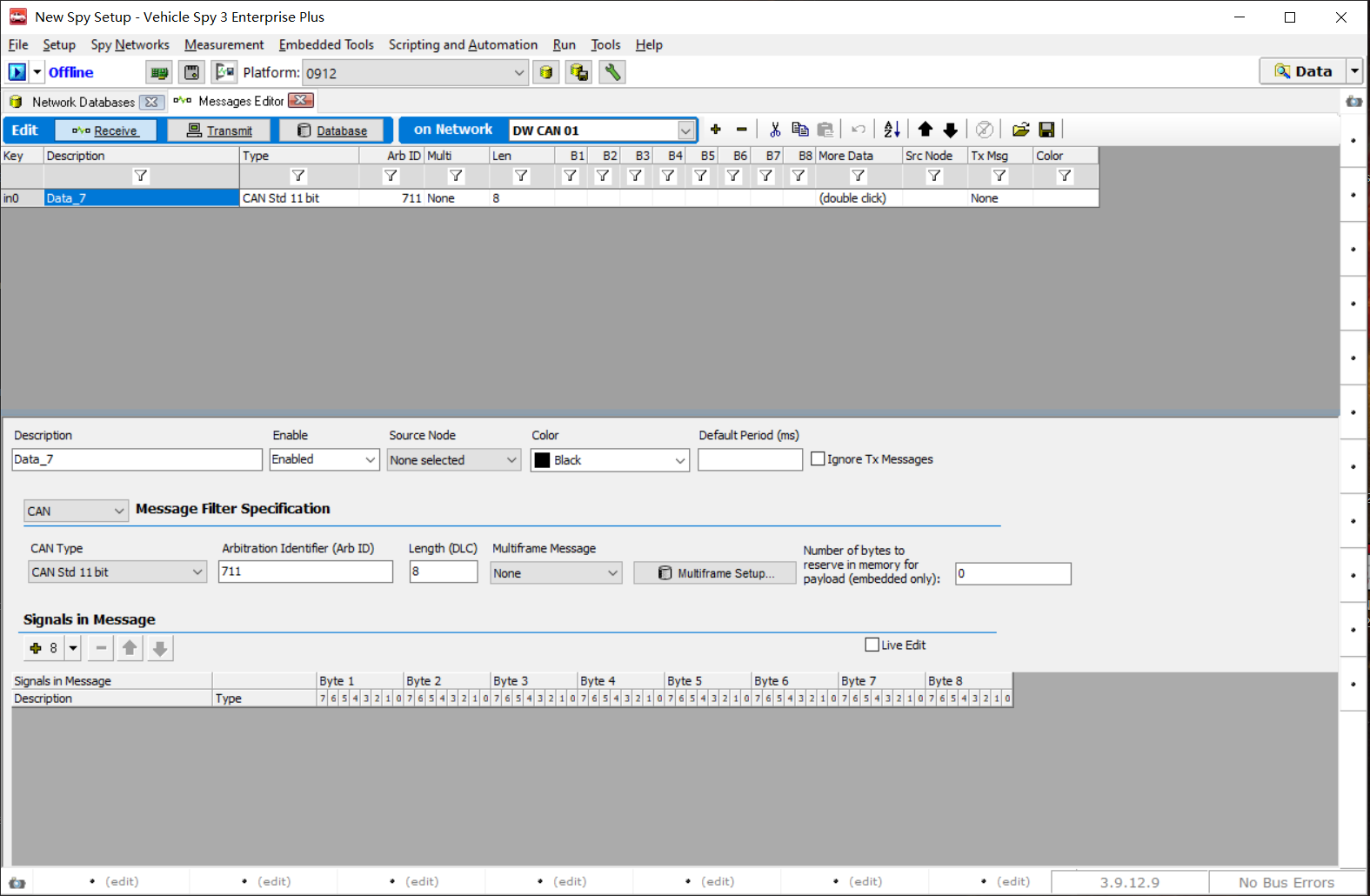The width and height of the screenshot is (1370, 896).
Task: Expand the Platform 0912 dropdown
Action: 519,73
